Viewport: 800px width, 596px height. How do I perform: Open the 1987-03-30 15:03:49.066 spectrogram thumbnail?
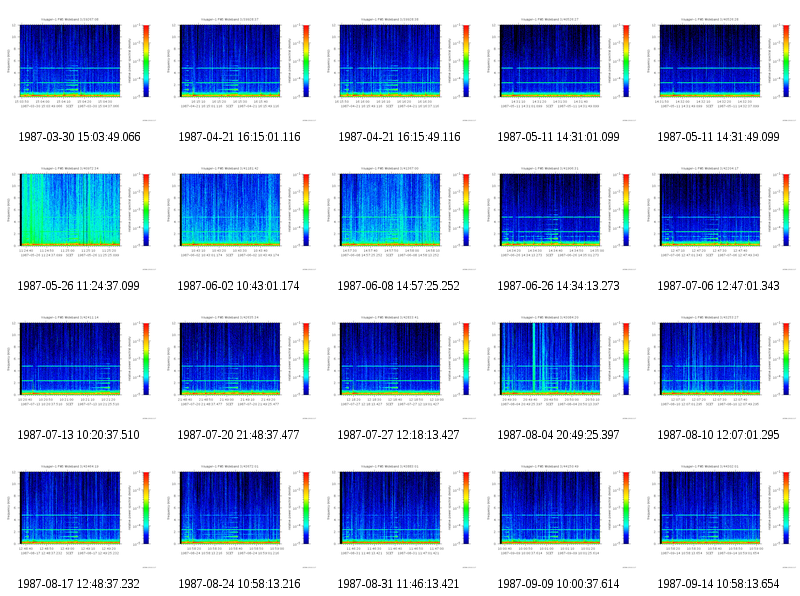click(x=80, y=69)
